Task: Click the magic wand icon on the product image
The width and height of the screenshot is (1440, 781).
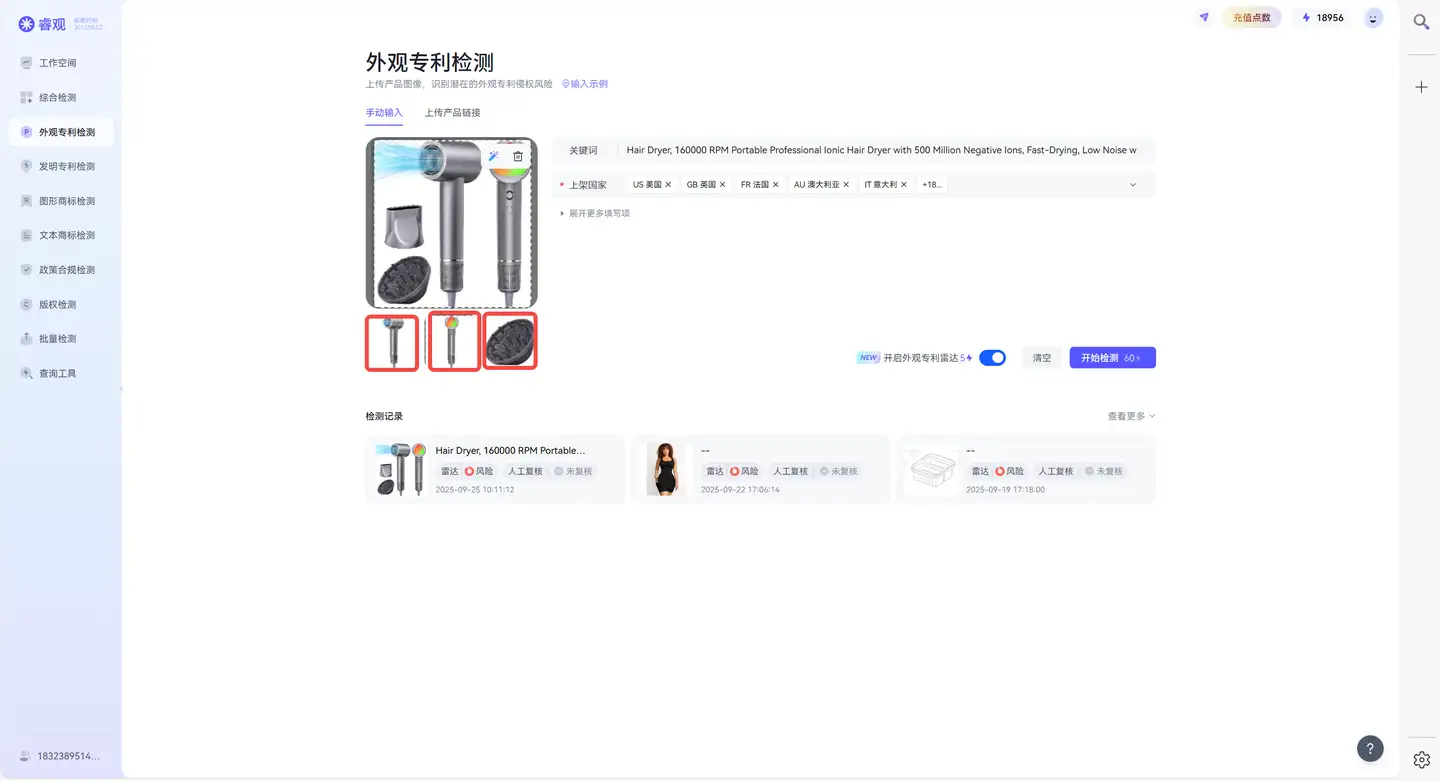Action: point(493,156)
